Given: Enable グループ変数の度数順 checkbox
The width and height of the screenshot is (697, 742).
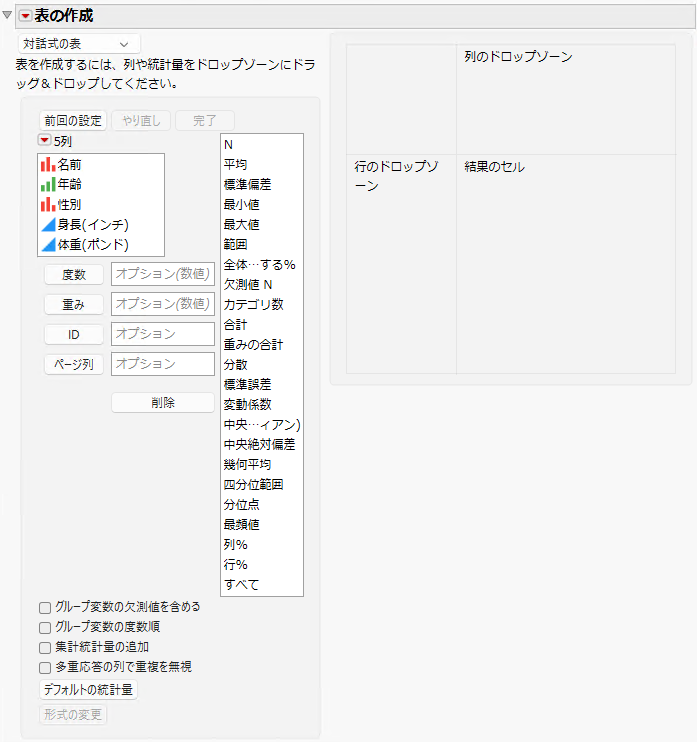Looking at the screenshot, I should coord(45,627).
